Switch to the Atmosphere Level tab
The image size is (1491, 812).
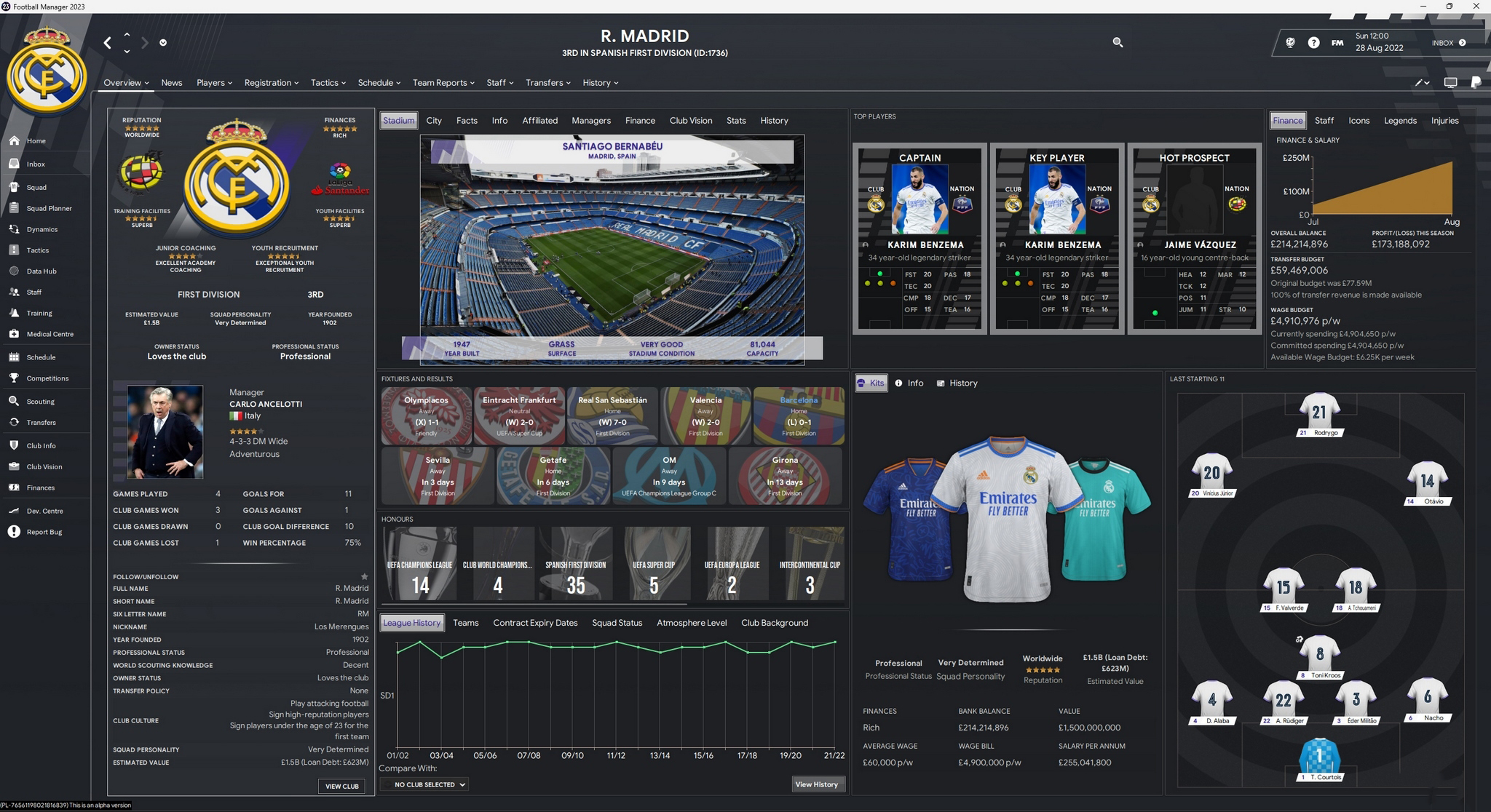[692, 623]
